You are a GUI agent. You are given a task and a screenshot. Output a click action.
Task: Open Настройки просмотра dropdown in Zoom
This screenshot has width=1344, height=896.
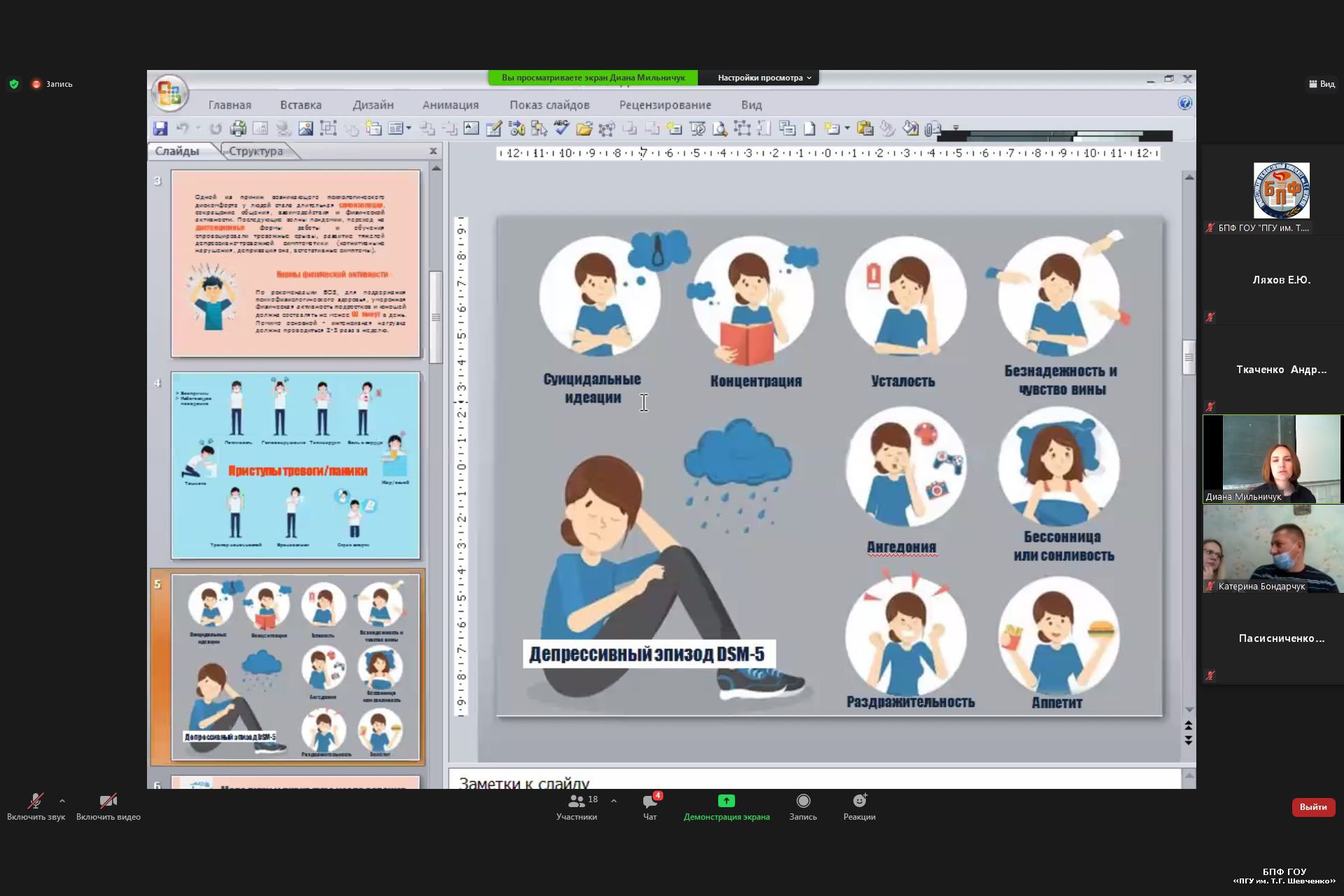(764, 78)
